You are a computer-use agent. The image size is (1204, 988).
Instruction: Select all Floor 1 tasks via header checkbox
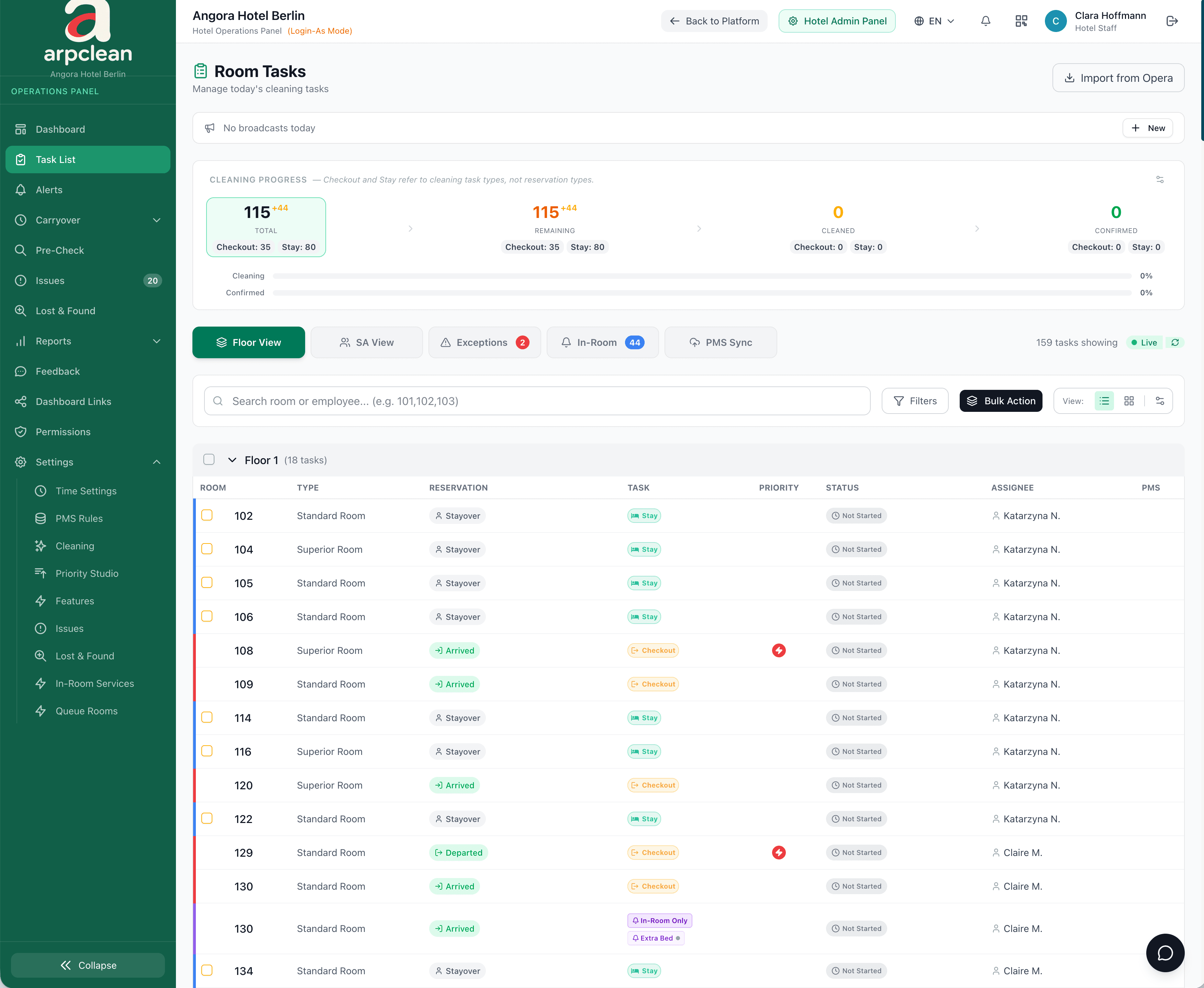point(209,459)
